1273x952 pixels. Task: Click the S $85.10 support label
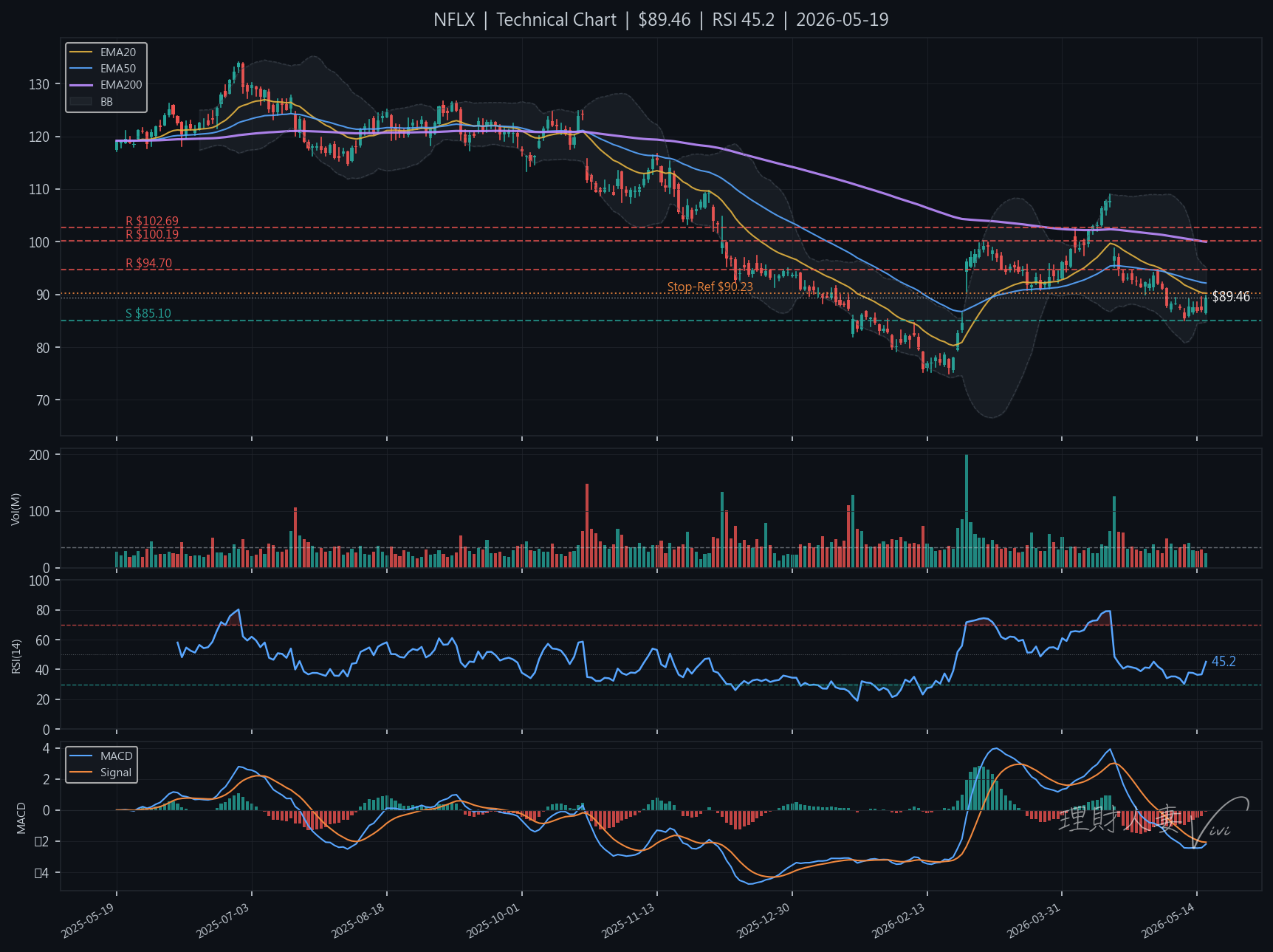click(x=148, y=313)
